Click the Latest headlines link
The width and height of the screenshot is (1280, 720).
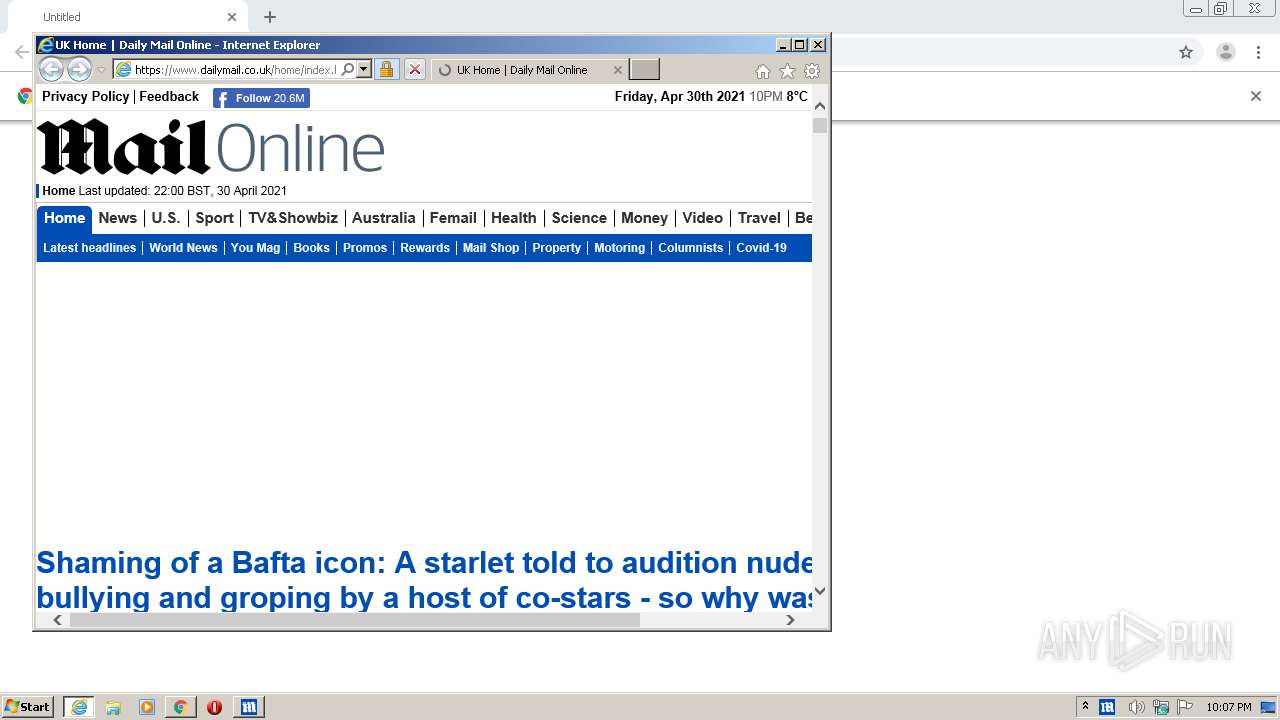[x=89, y=248]
